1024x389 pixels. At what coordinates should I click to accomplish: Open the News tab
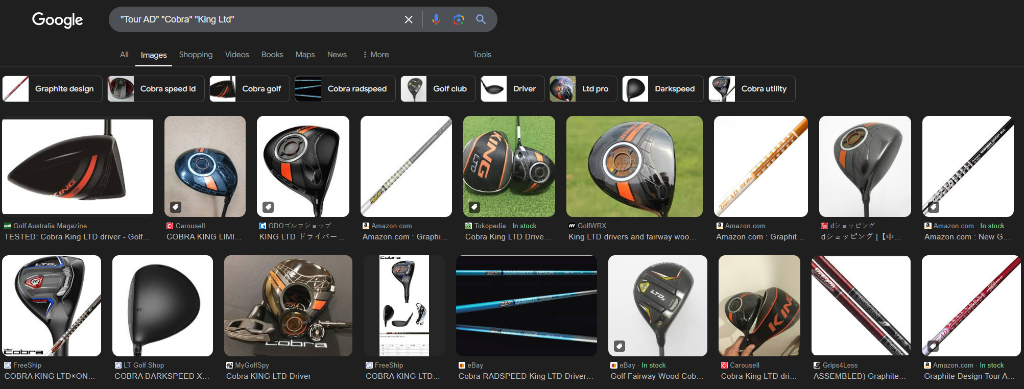coord(337,55)
